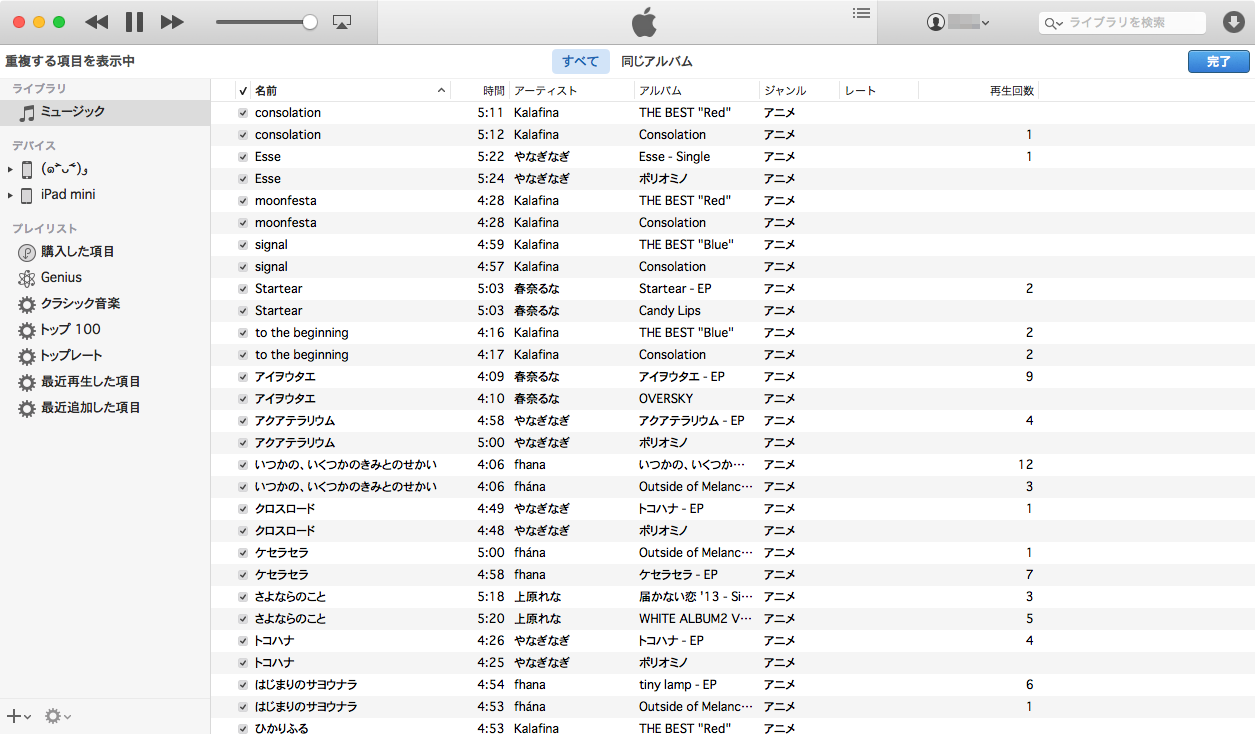
Task: Sort by the ジャンル column header
Action: 800,90
